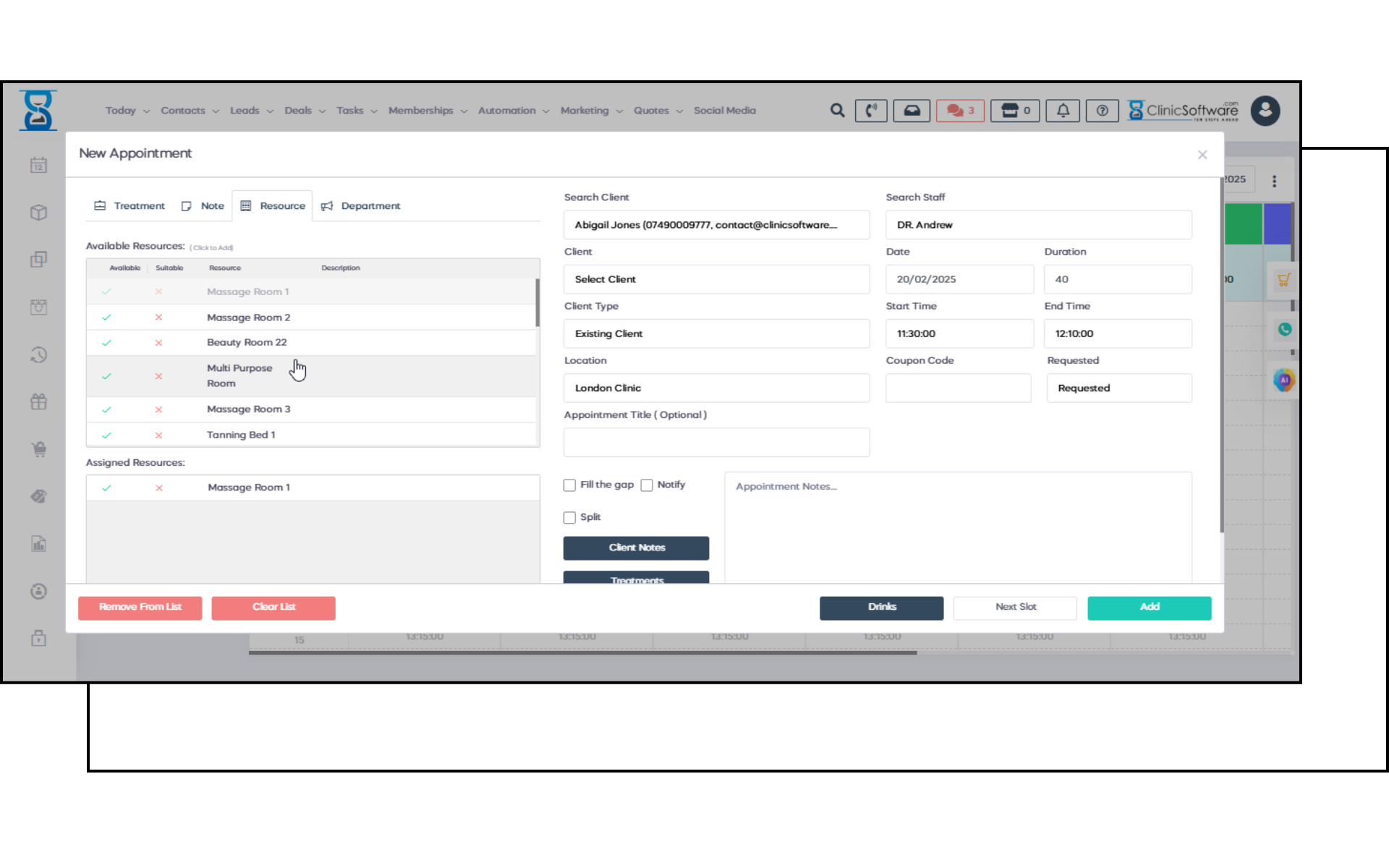Viewport: 1389px width, 868px height.
Task: Open the Department tab
Action: point(360,206)
